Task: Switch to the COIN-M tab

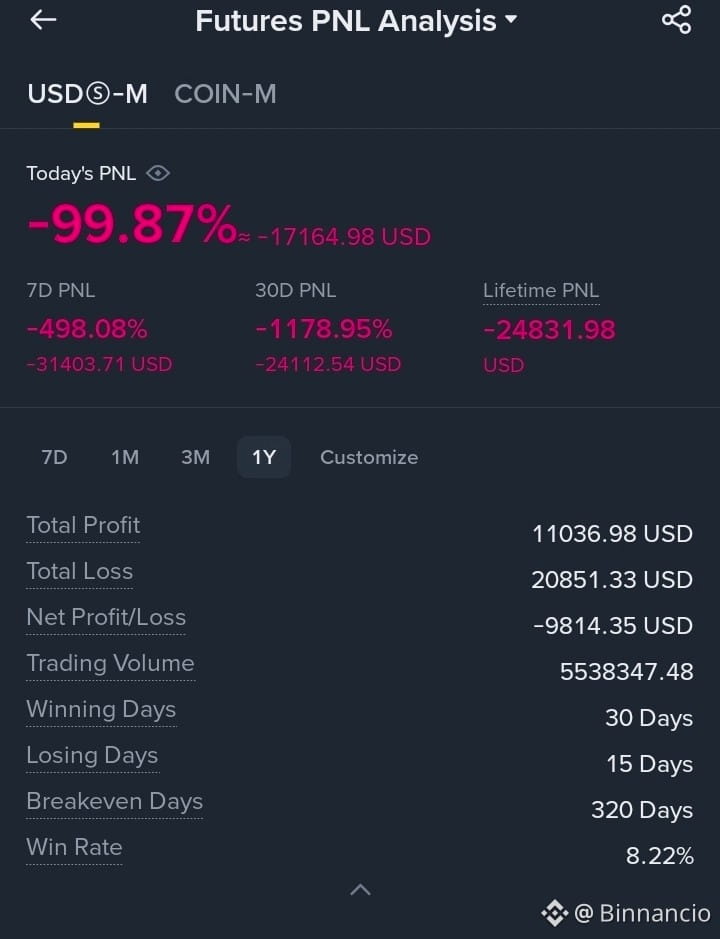Action: pos(225,94)
